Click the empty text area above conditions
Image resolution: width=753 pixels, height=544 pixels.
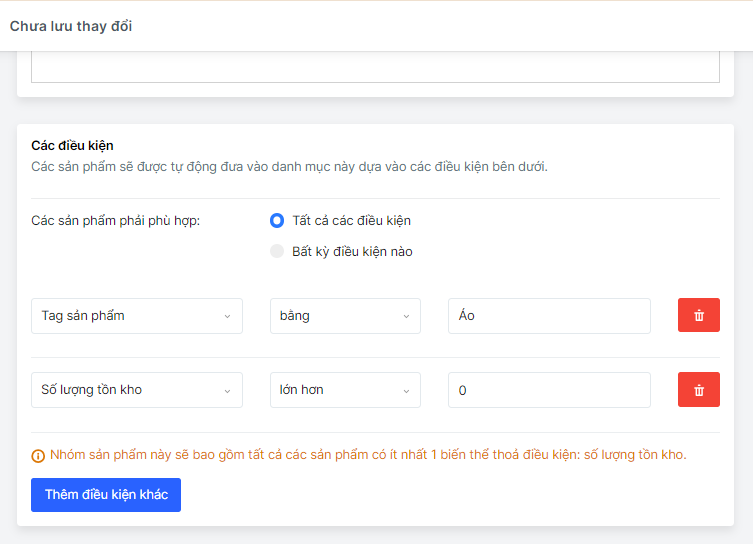(375, 68)
